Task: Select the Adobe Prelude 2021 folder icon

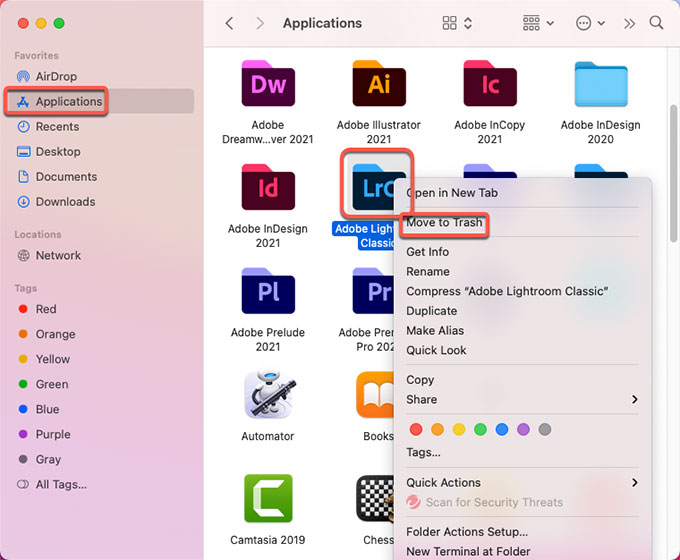Action: point(268,291)
